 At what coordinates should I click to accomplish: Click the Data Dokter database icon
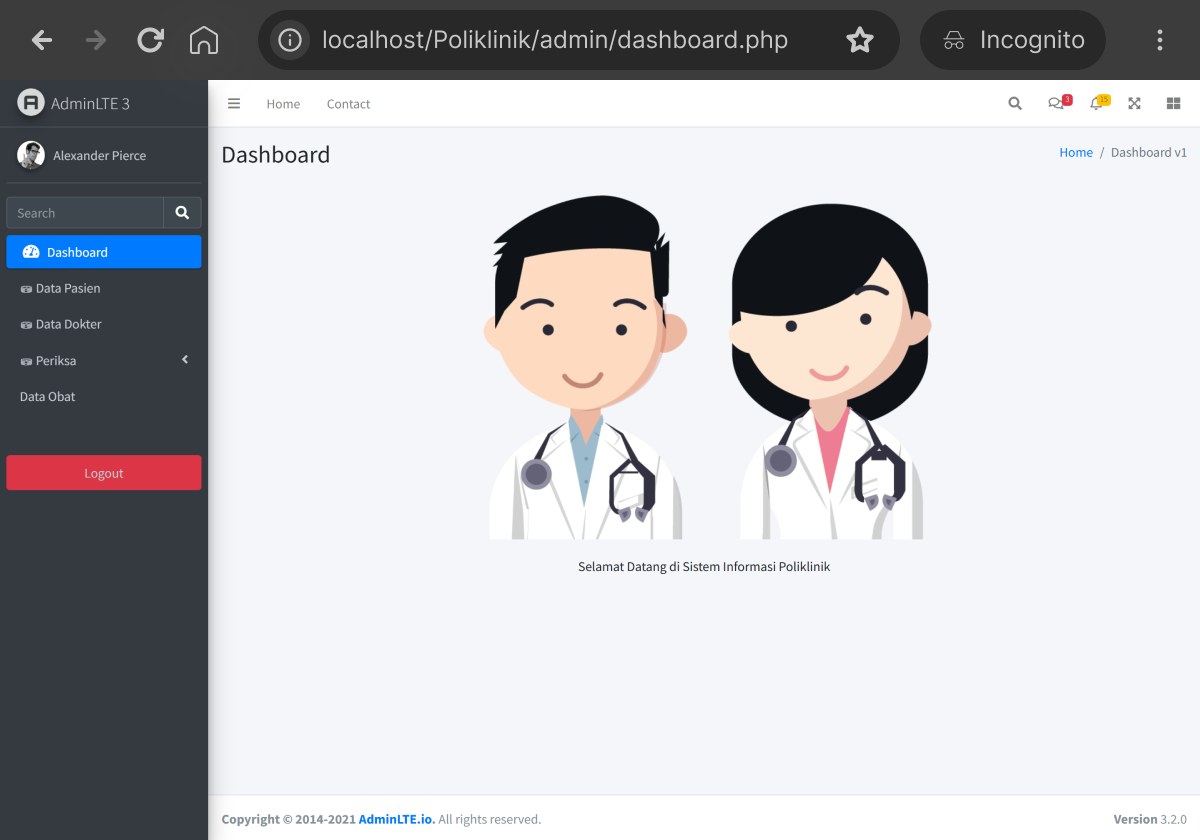[25, 324]
